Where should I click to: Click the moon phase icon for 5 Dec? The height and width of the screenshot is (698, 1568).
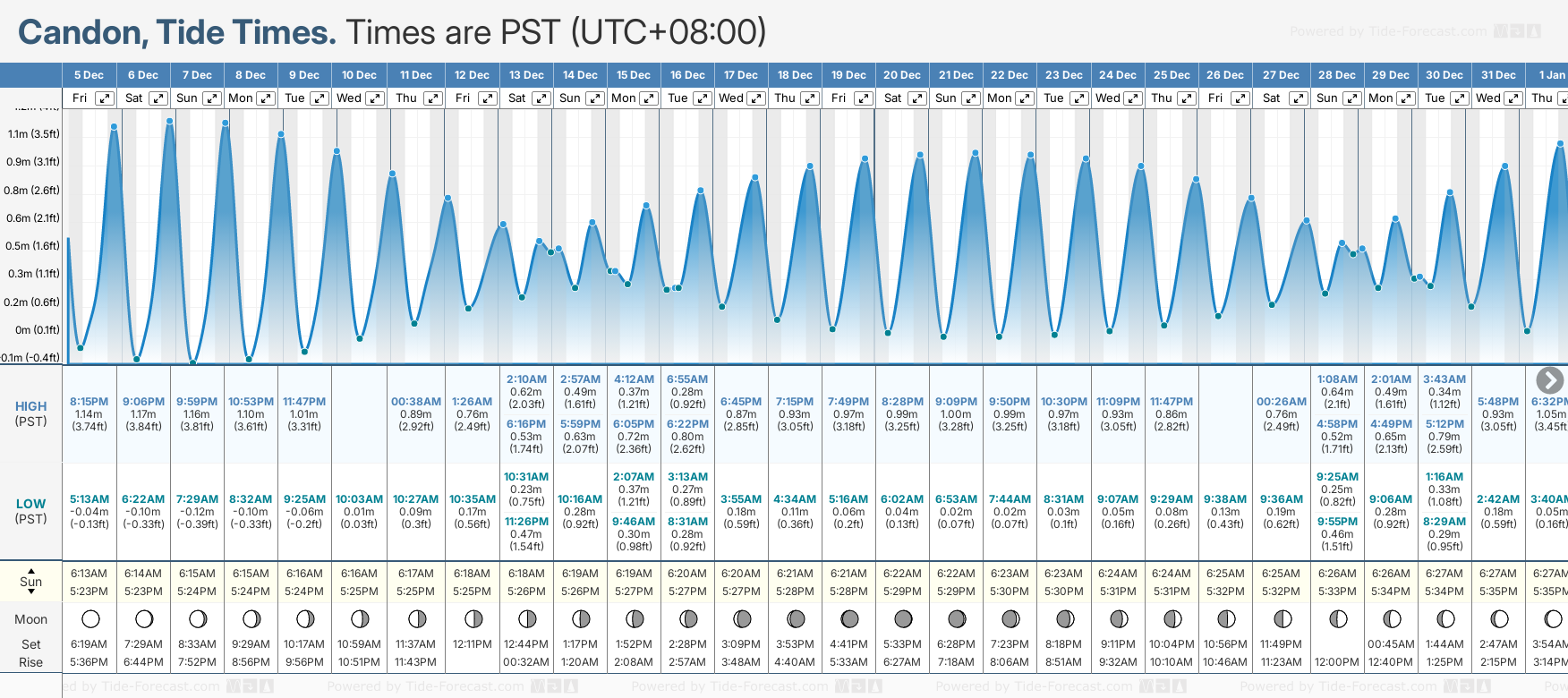tap(89, 619)
